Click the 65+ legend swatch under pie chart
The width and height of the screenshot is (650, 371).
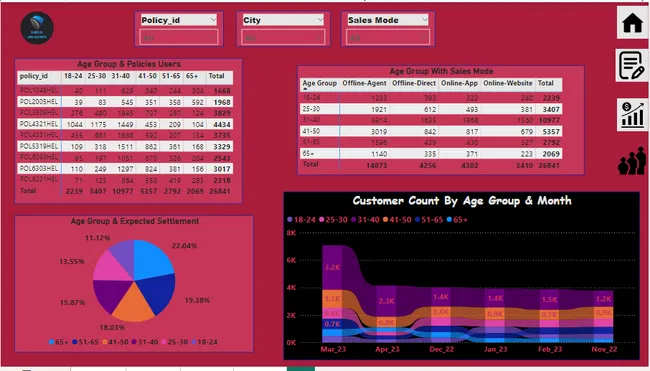point(51,342)
